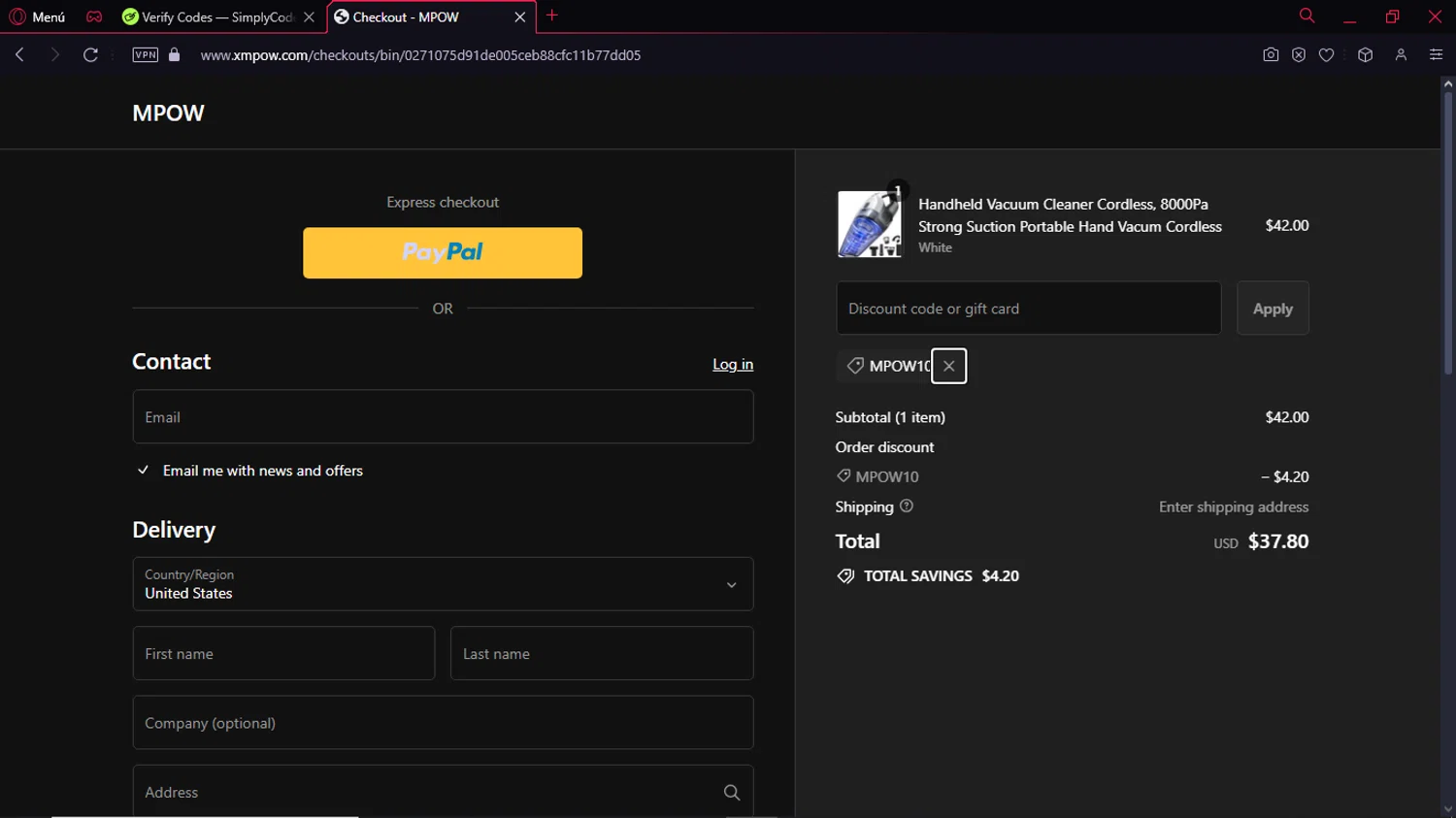The width and height of the screenshot is (1456, 818).
Task: Open the GX Corner gamepad icon
Action: [94, 16]
